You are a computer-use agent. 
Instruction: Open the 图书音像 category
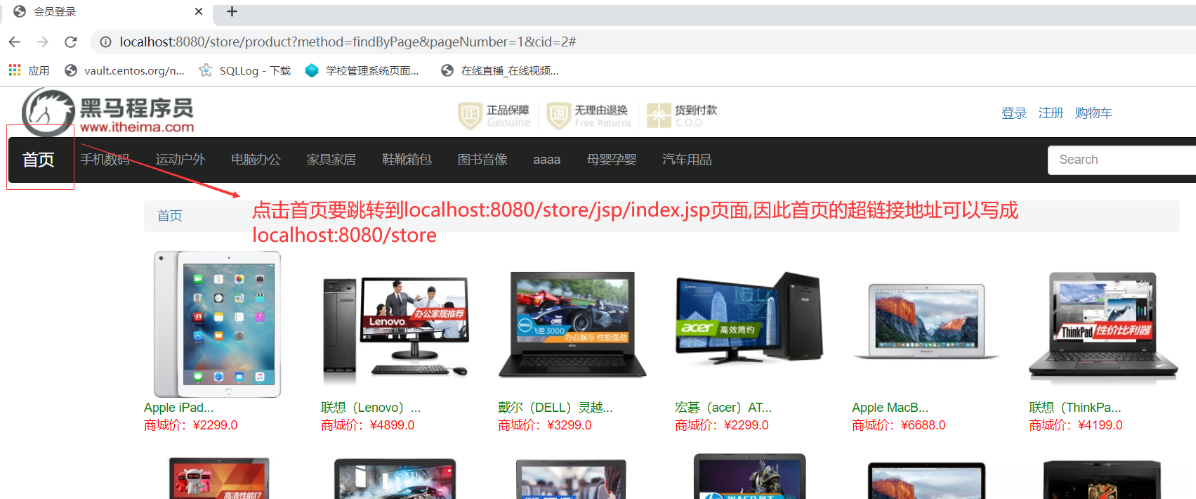click(483, 159)
